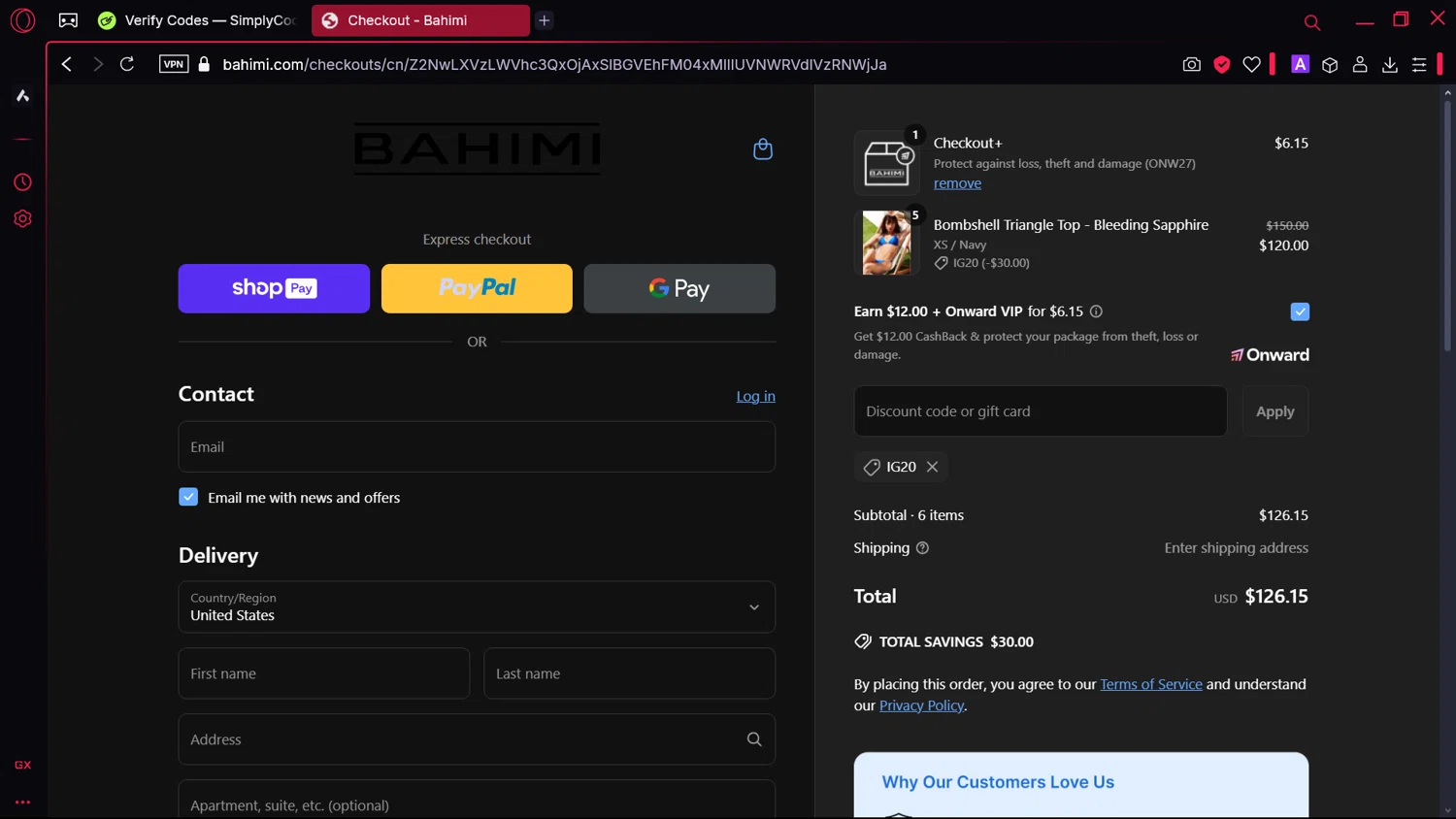
Task: Focus the First name field
Action: (324, 673)
